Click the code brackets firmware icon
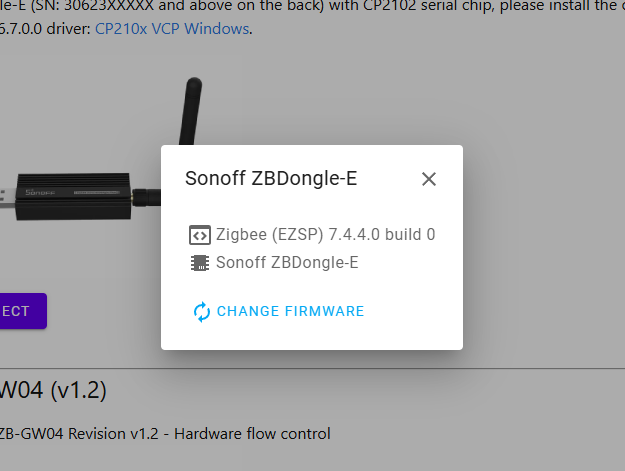 (x=200, y=235)
